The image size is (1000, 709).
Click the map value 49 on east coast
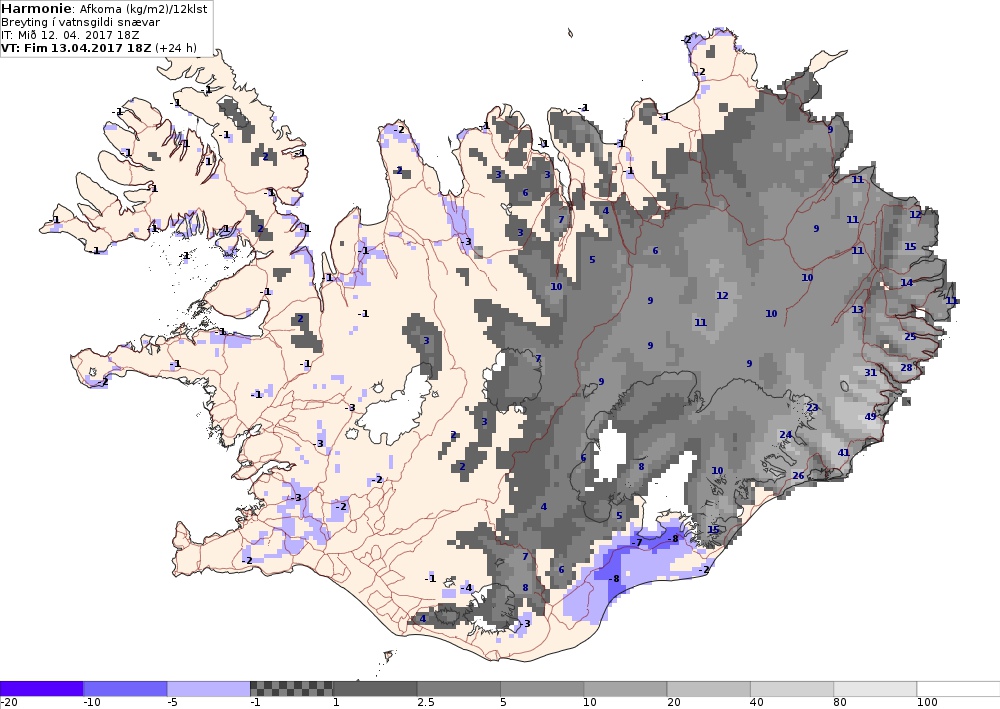tap(871, 416)
